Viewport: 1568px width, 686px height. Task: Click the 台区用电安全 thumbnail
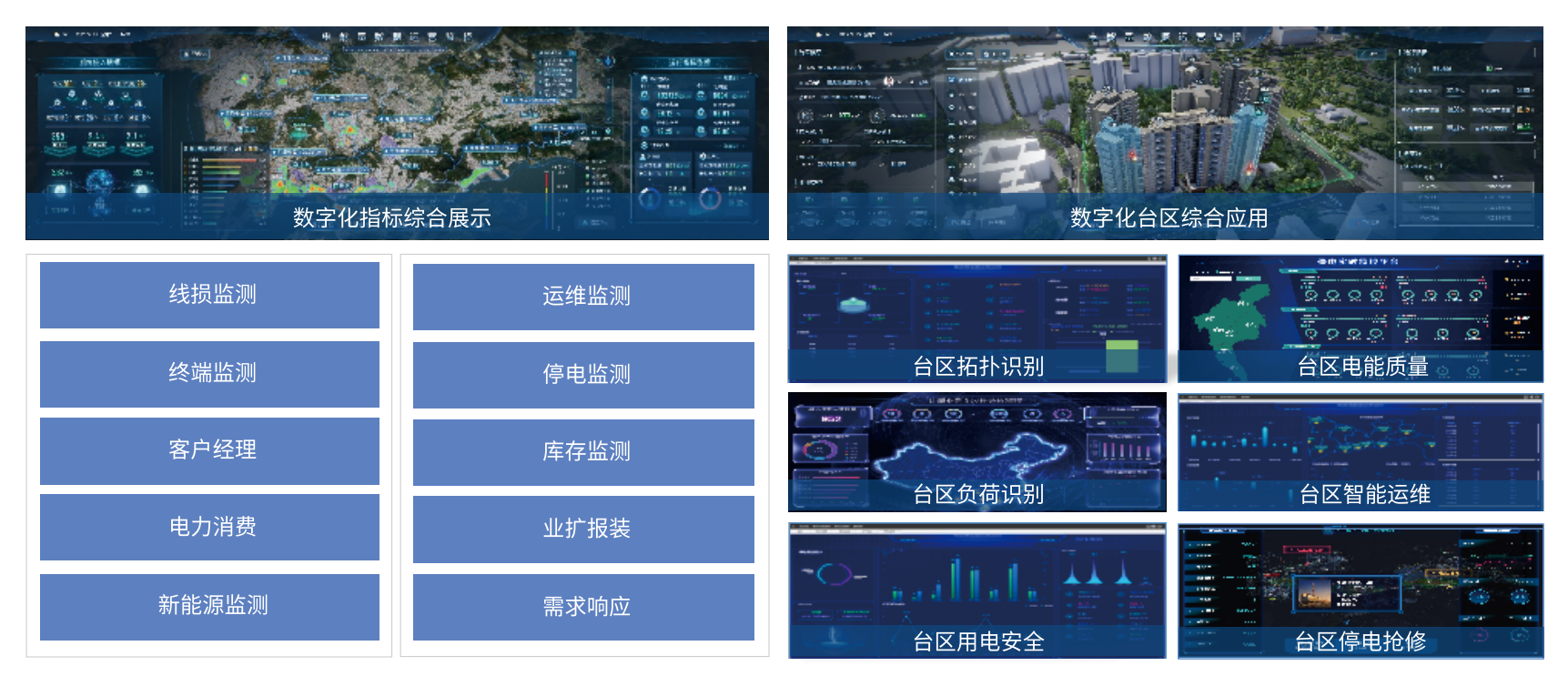976,590
